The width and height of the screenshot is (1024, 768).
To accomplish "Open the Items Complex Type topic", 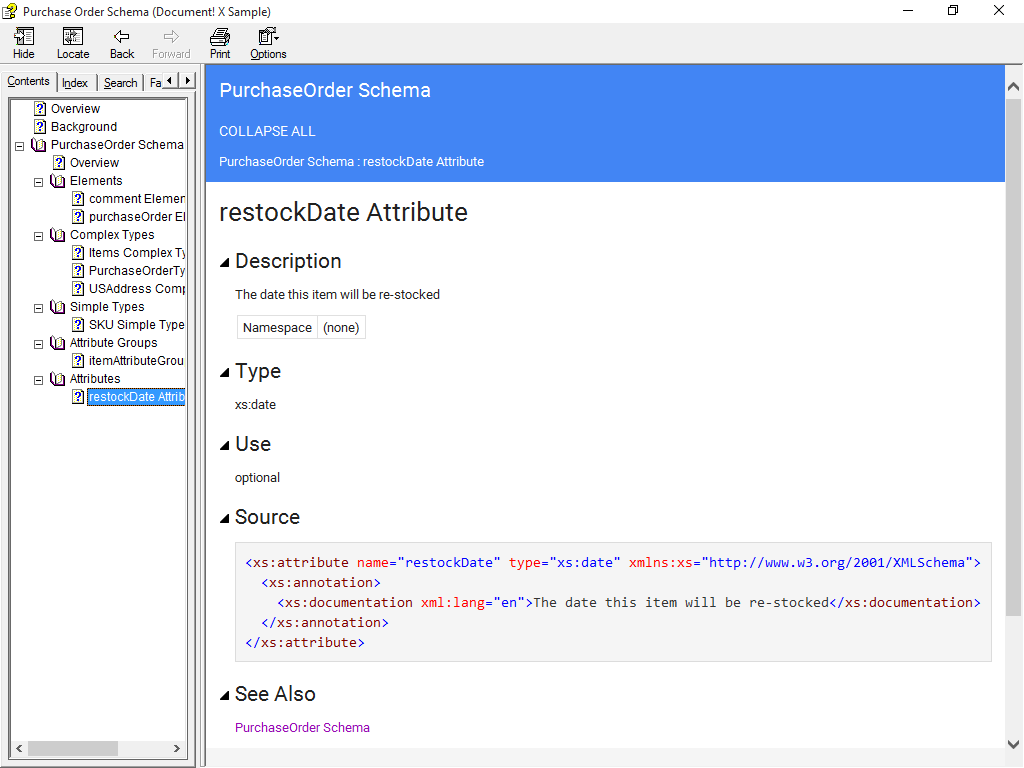I will pyautogui.click(x=136, y=253).
